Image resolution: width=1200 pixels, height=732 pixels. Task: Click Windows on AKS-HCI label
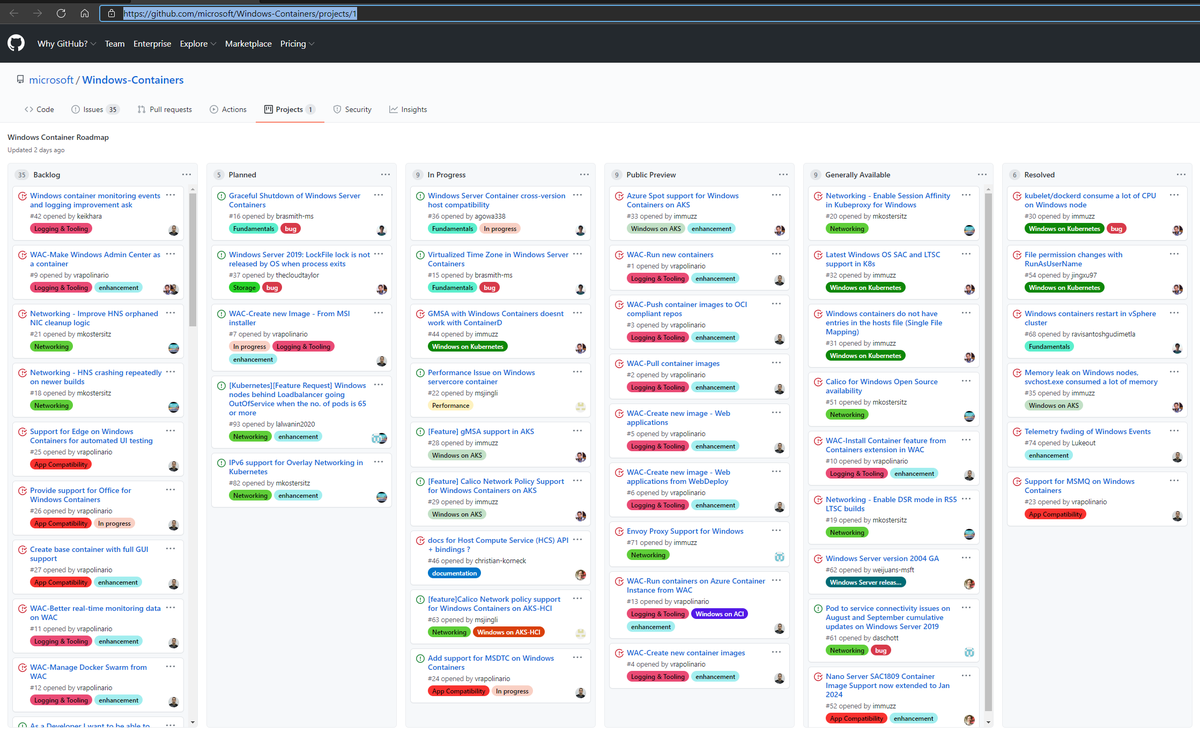[x=509, y=633]
